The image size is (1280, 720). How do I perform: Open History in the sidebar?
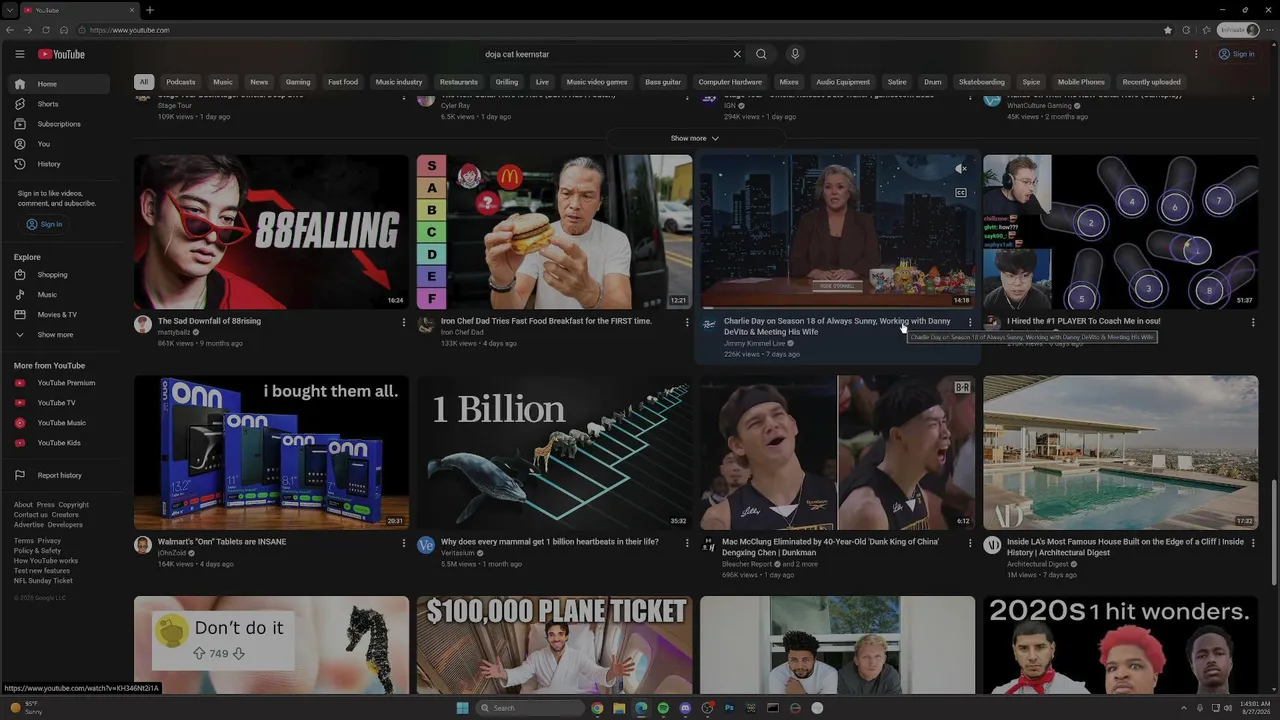click(x=60, y=164)
